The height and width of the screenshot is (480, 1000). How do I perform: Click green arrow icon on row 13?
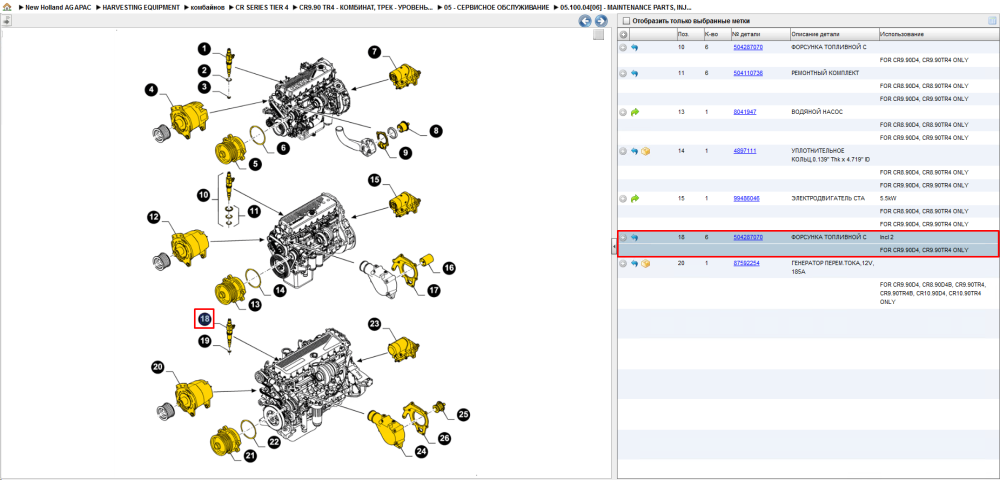click(635, 112)
